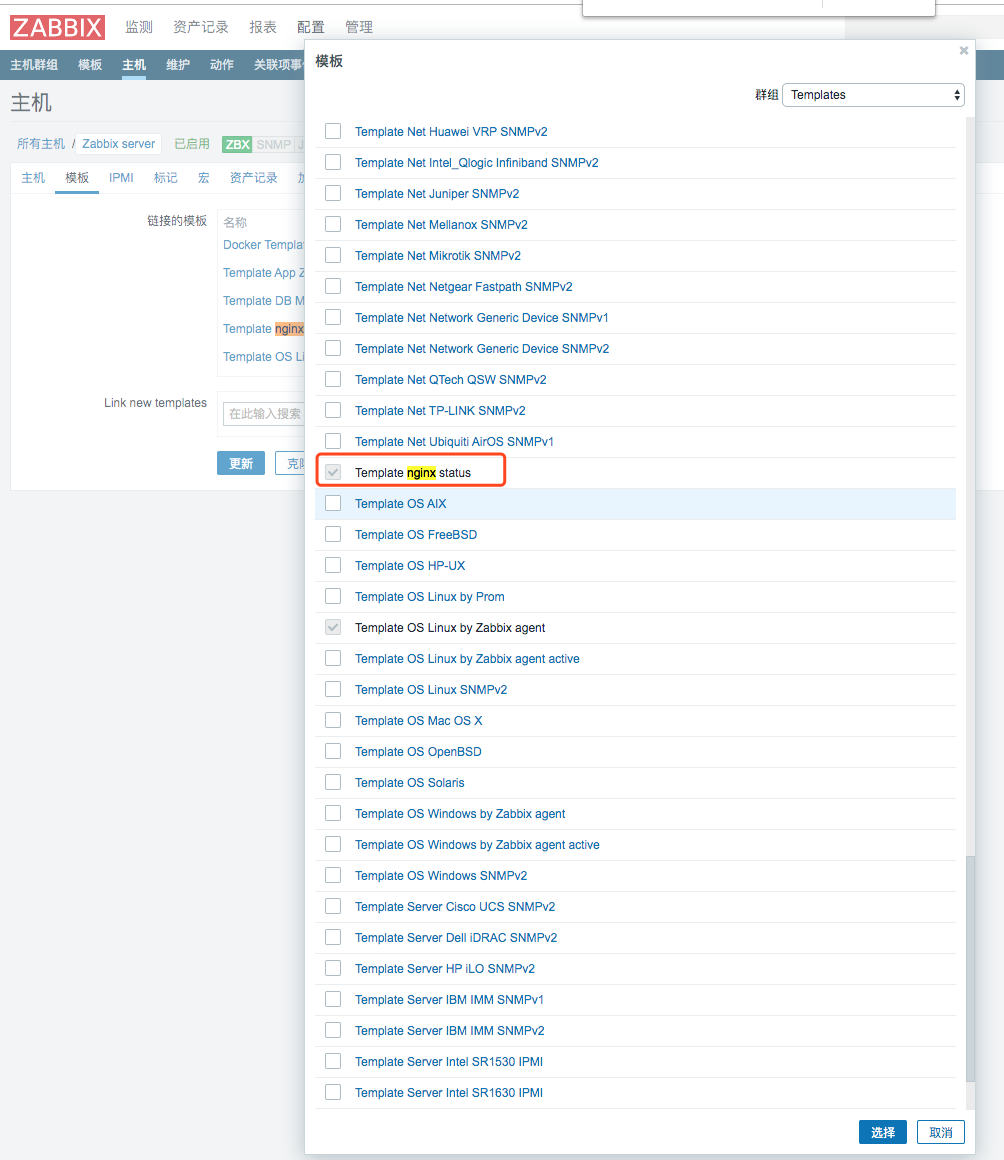
Task: Click the Link new templates search field
Action: tap(264, 414)
